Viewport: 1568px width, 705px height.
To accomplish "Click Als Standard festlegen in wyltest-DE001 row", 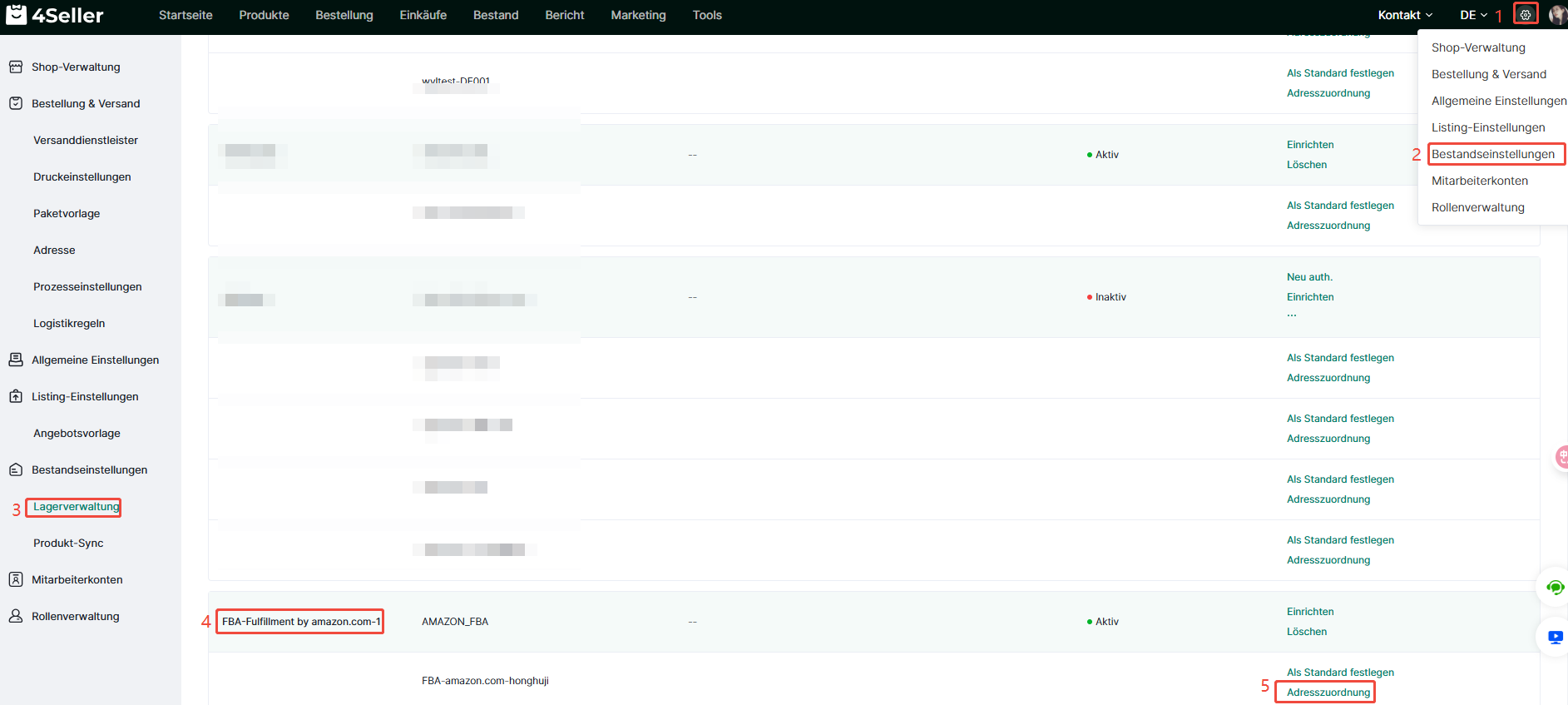I will pos(1340,73).
